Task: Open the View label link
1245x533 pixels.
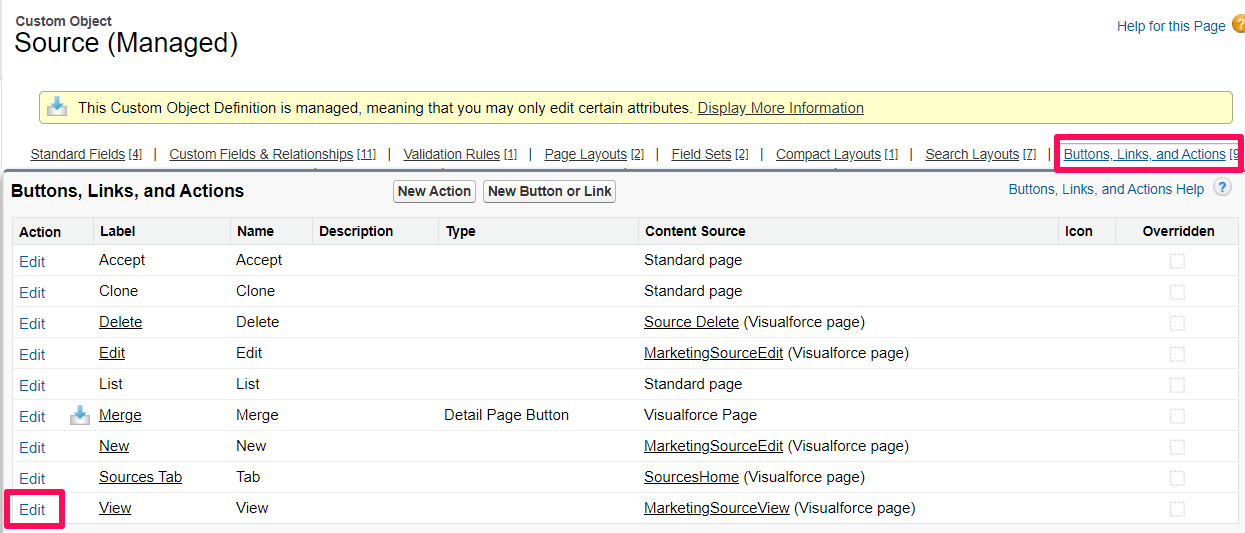Action: 115,508
